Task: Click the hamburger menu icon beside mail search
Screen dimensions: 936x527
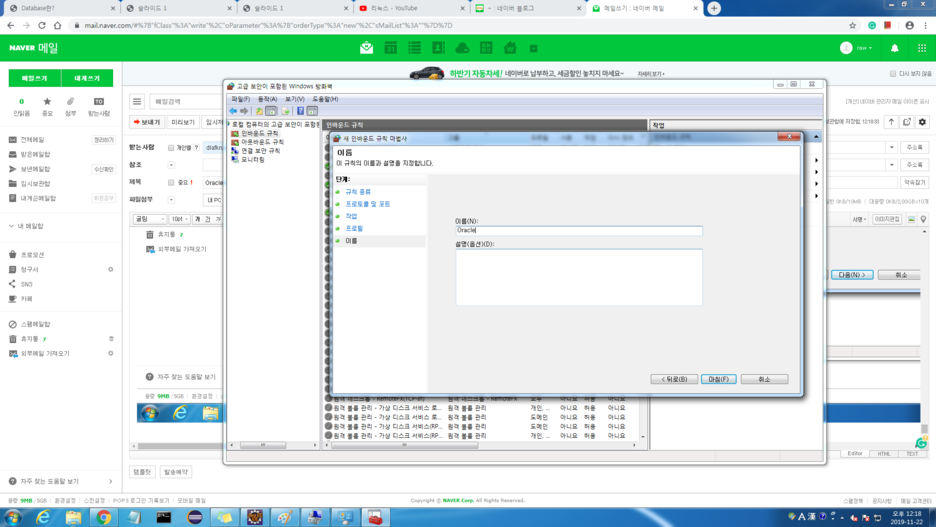Action: tap(137, 101)
